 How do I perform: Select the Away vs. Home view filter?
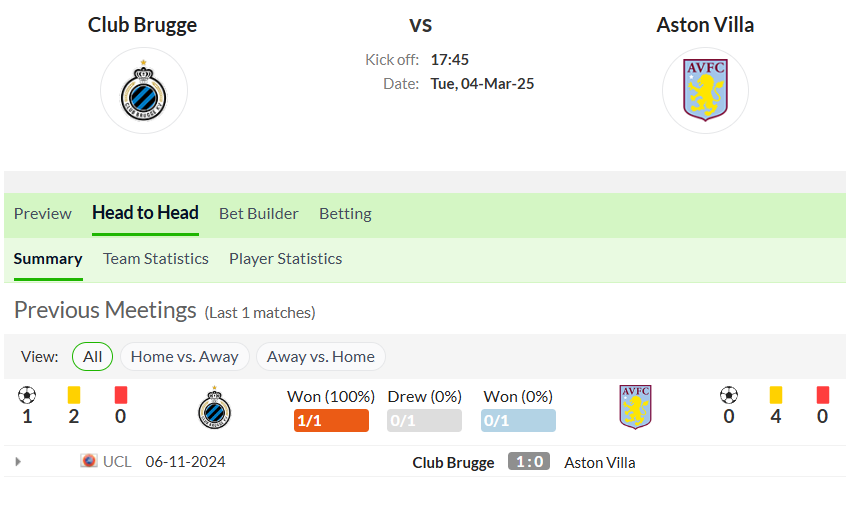click(x=321, y=357)
